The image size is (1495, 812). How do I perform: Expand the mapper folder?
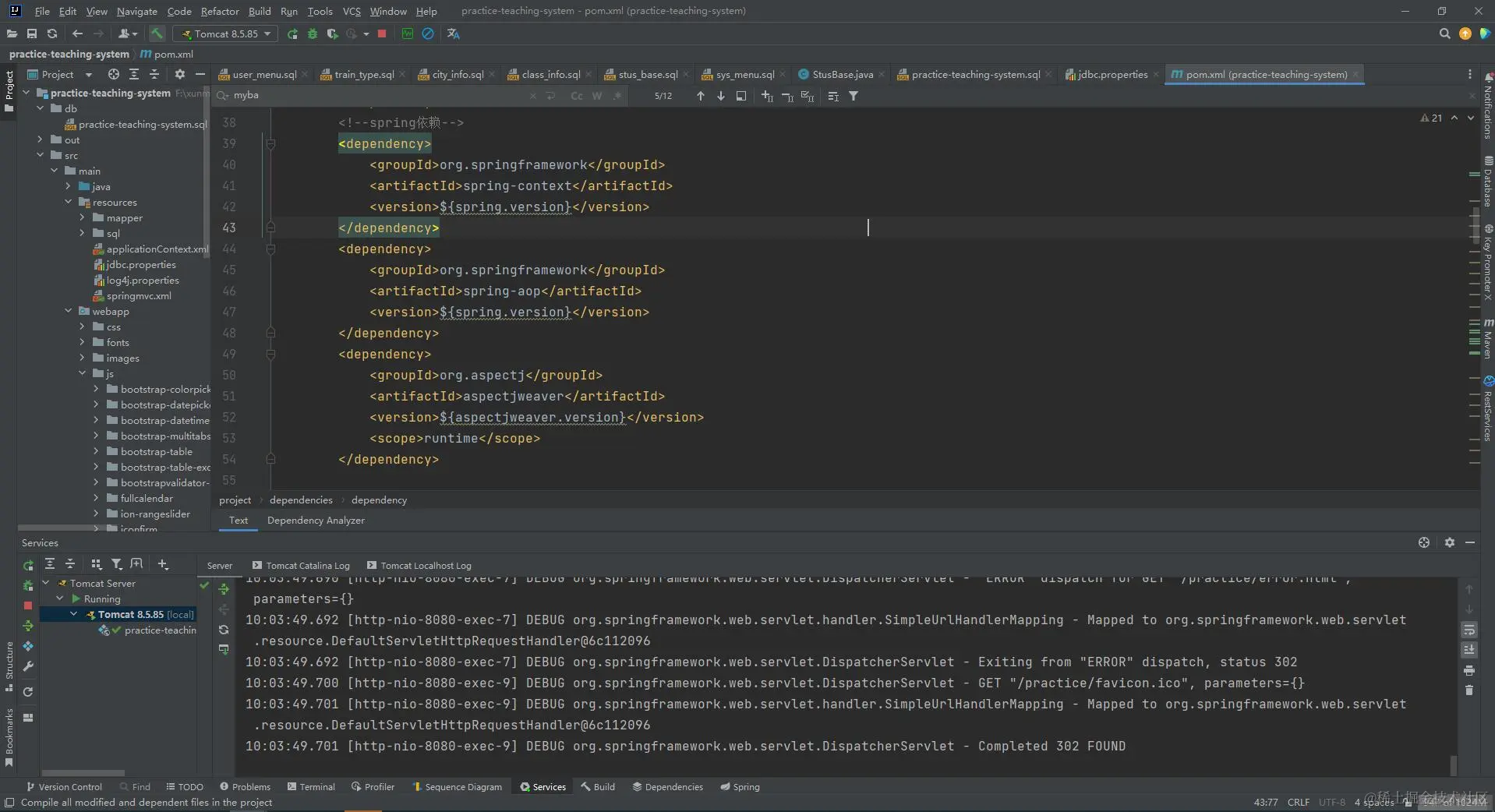[83, 217]
